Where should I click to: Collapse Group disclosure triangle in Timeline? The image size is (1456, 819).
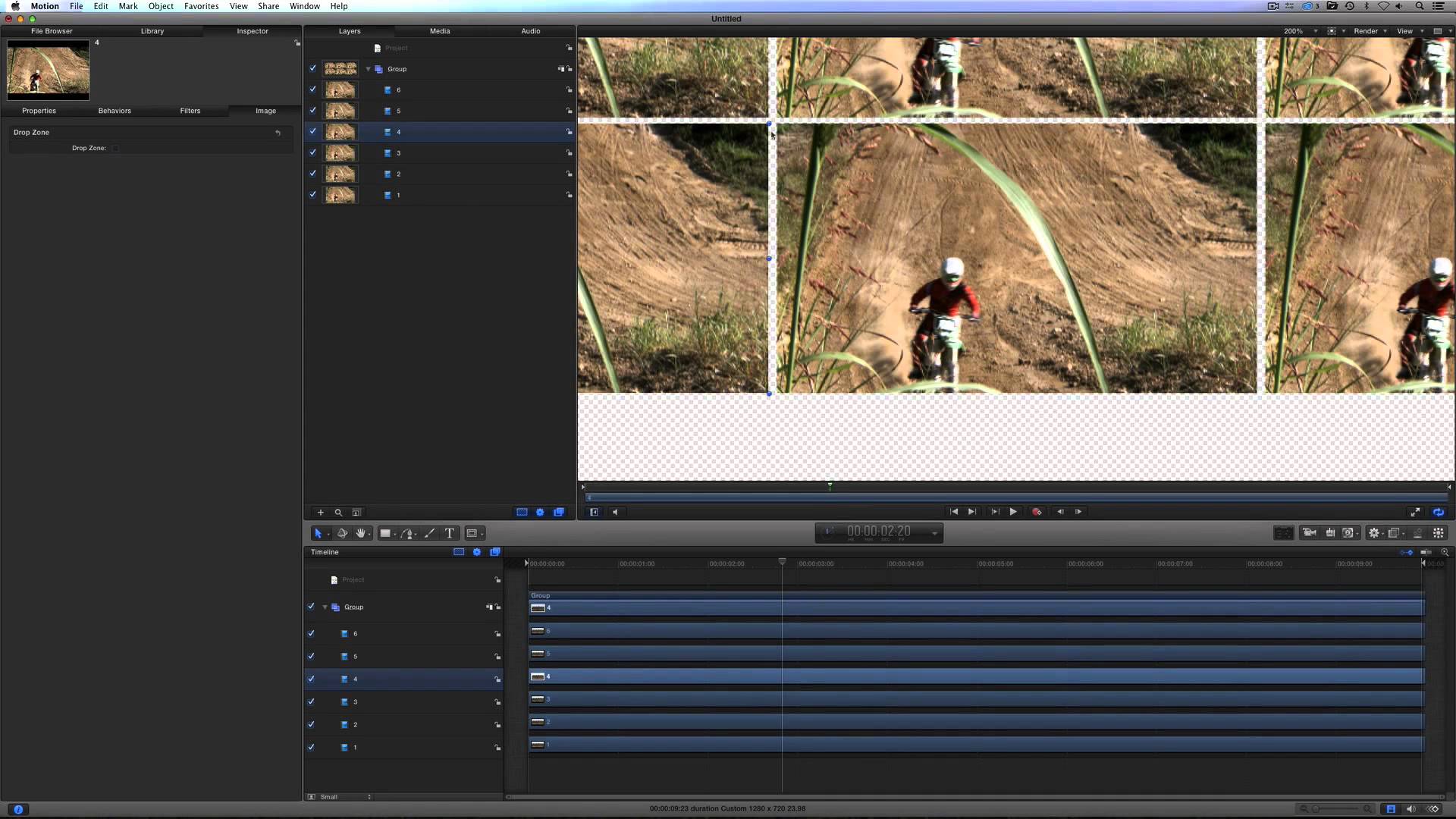tap(325, 607)
